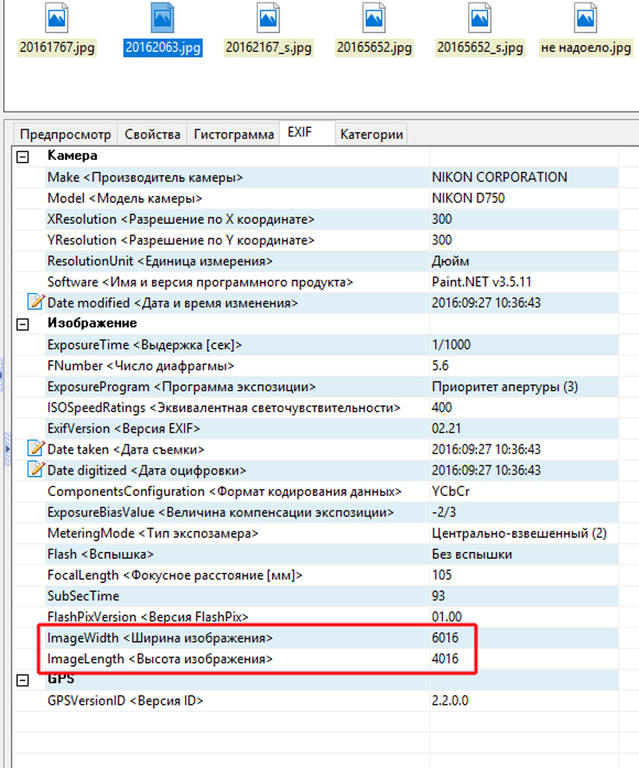639x768 pixels.
Task: Click the NIKON D750 value
Action: click(468, 198)
